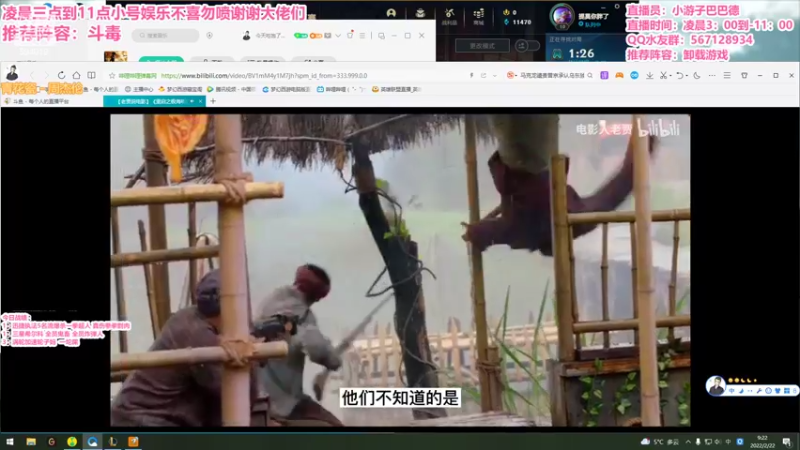Screen dimensions: 800x450
Task: Open the 腾讯视频 bookmark
Action: click(x=231, y=89)
